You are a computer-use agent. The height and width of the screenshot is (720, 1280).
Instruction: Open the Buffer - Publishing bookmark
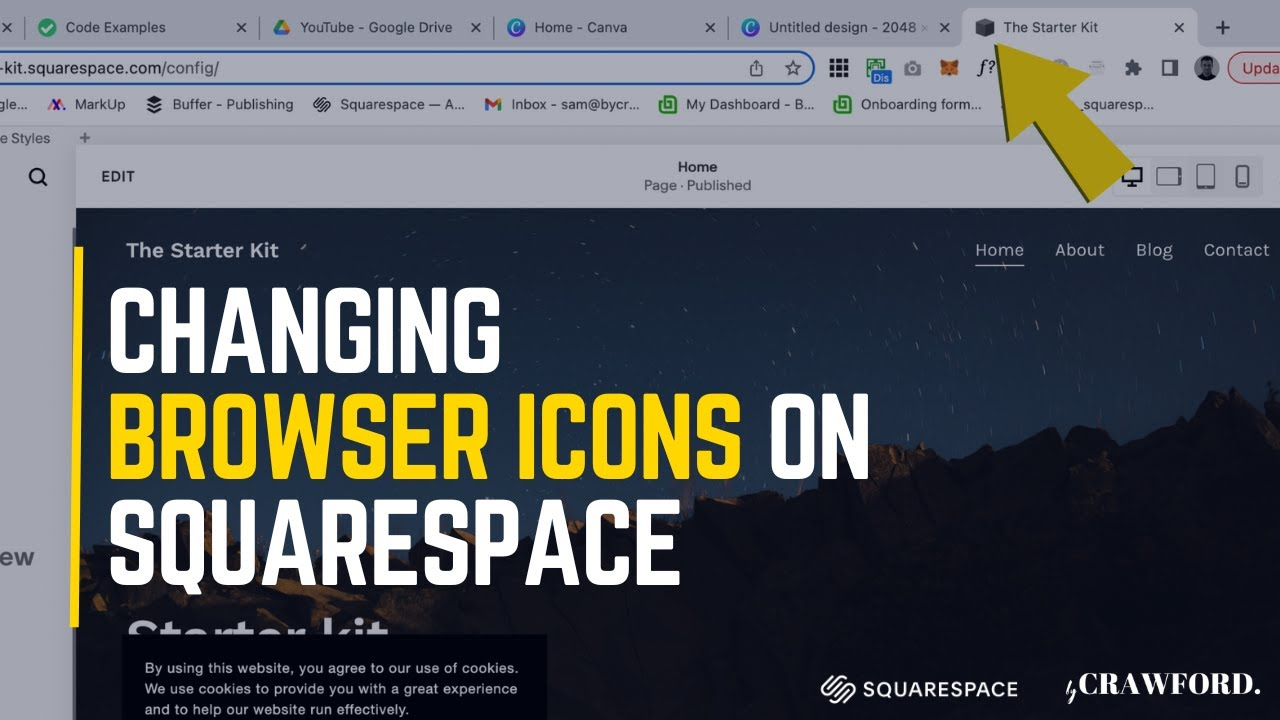click(x=220, y=104)
